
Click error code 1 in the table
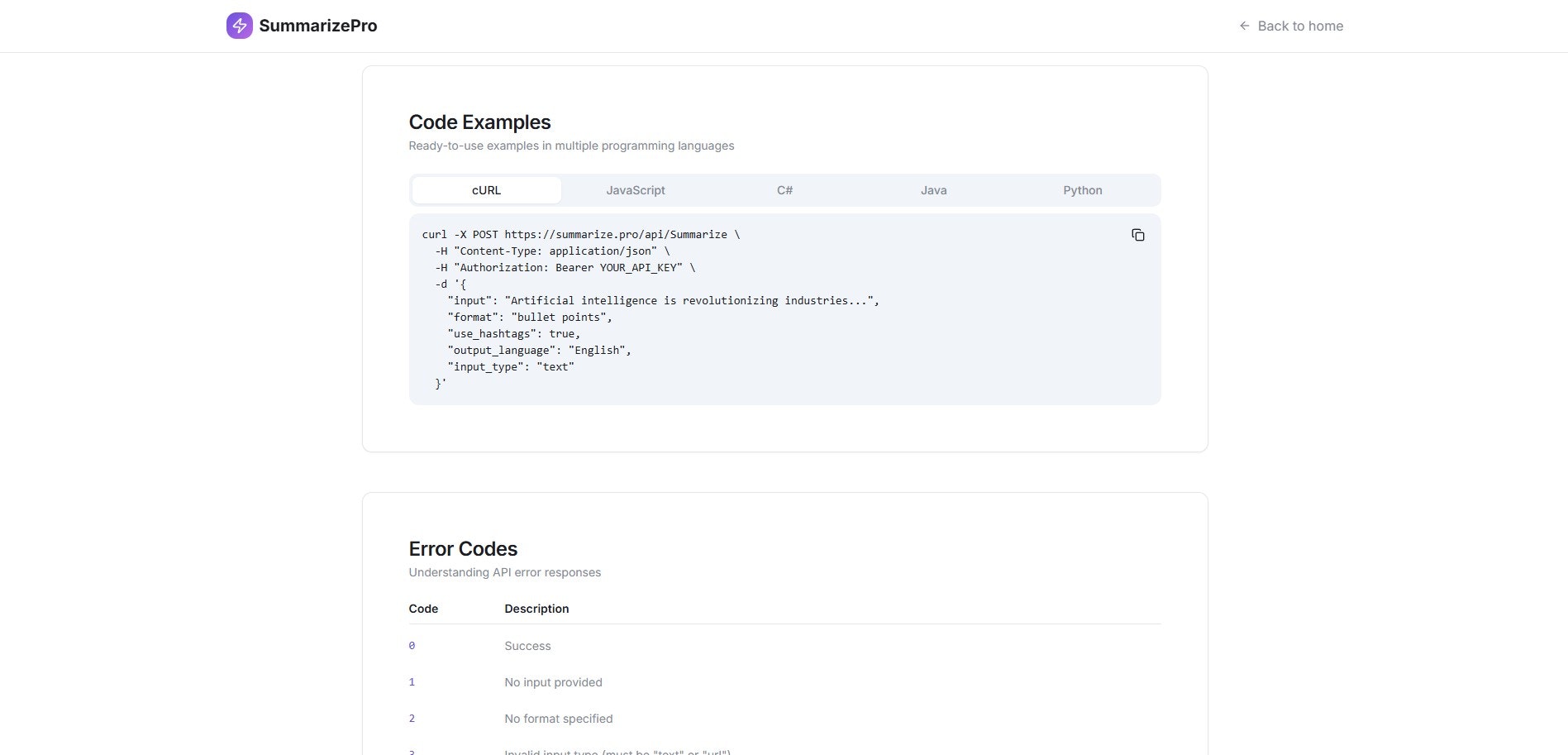coord(412,682)
